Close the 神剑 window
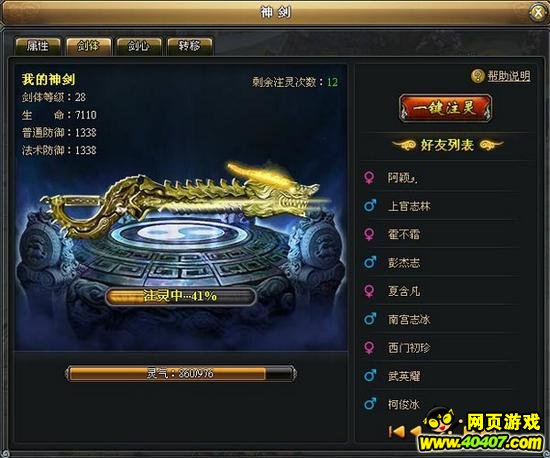Viewport: 550px width, 458px height. [538, 13]
